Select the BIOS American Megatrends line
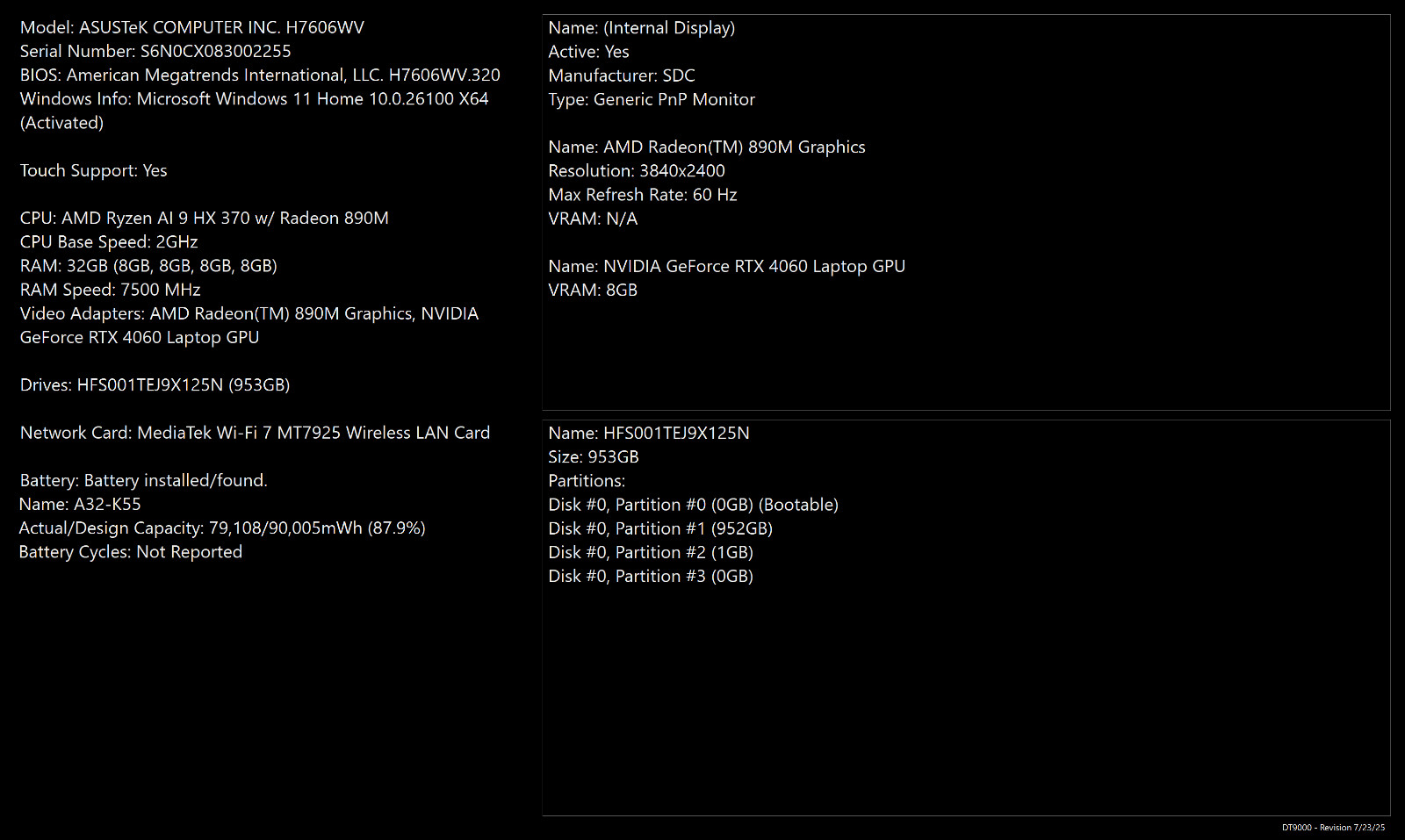Screen dimensions: 1405x840 pyautogui.click(x=260, y=75)
